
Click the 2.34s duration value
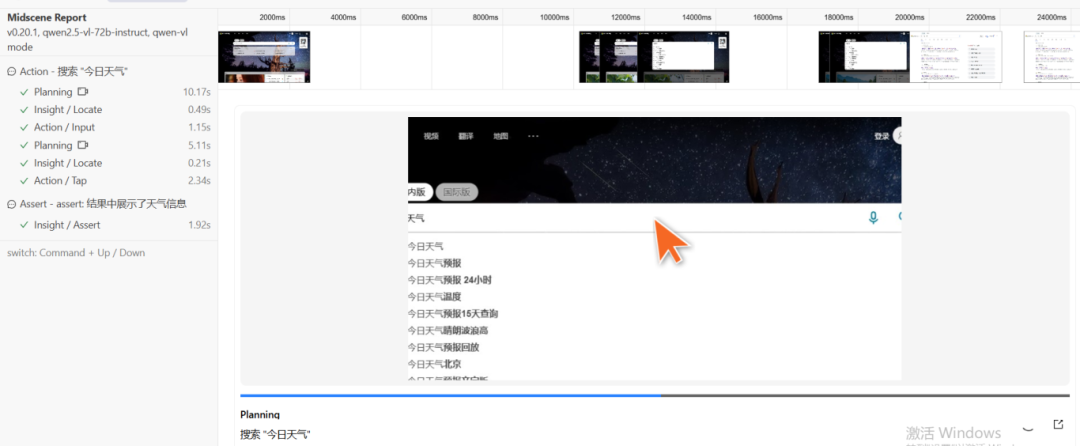tap(199, 180)
